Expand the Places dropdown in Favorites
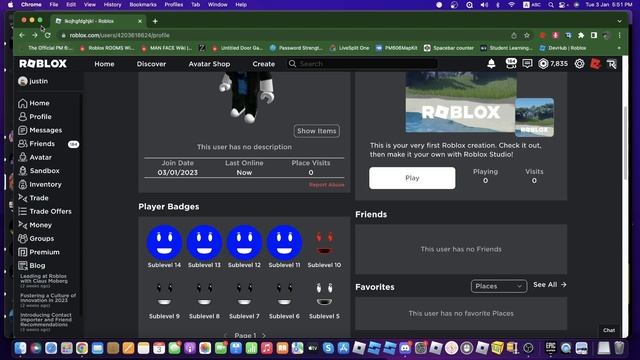 click(x=498, y=286)
